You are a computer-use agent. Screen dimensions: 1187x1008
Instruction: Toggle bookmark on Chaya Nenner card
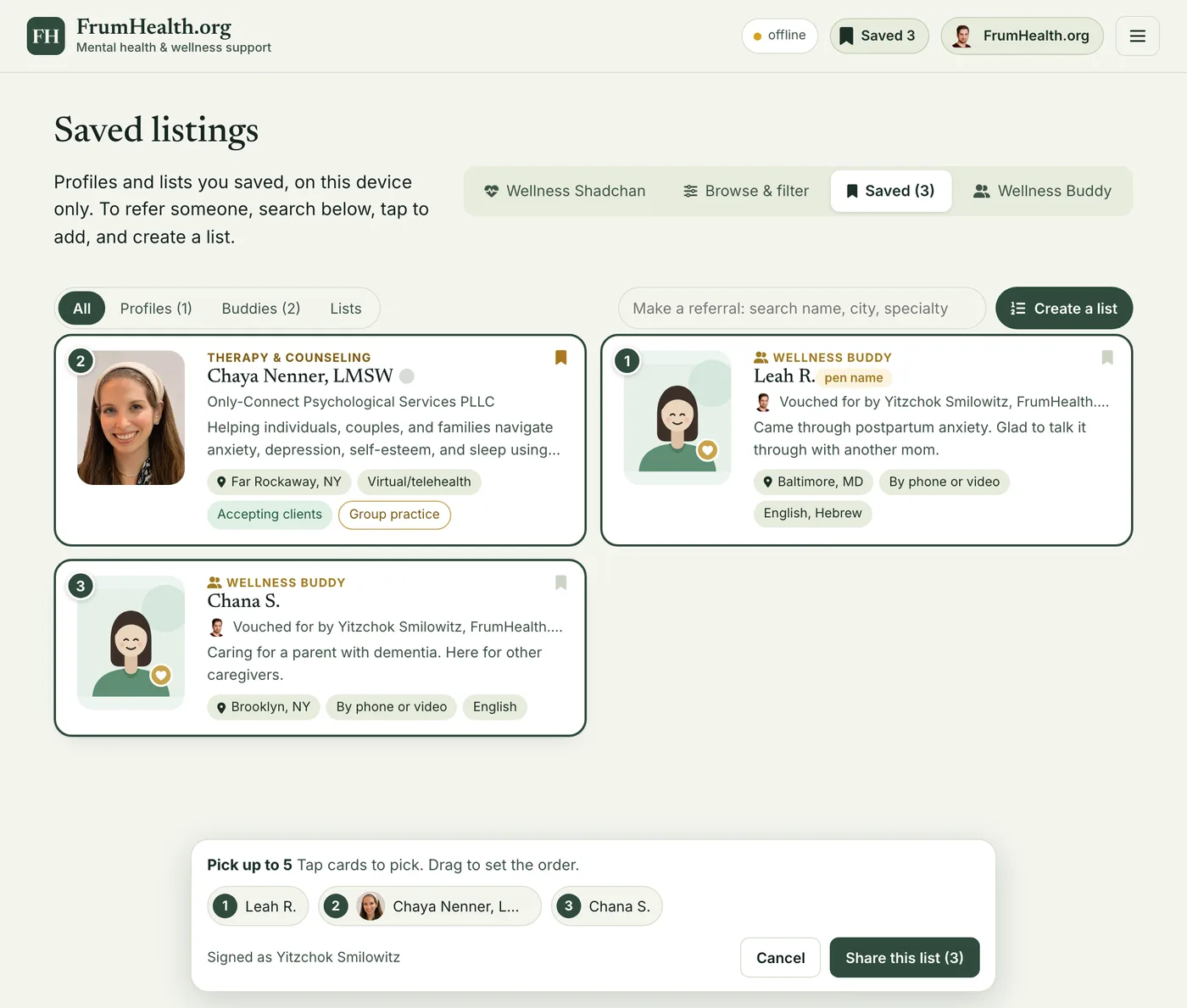click(x=560, y=358)
